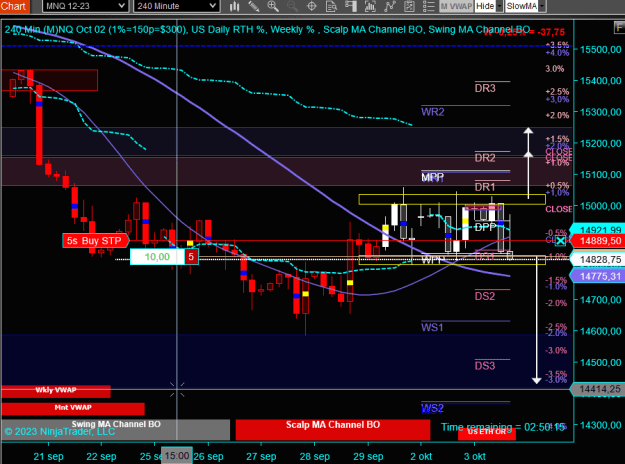Click the 3 okt date label
Image resolution: width=625 pixels, height=464 pixels.
[474, 456]
